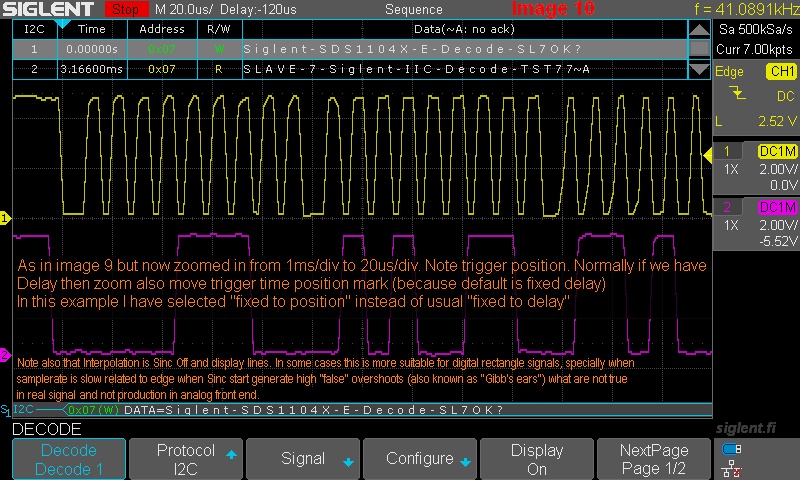Open the Signal submenu
800x480 pixels.
click(303, 459)
